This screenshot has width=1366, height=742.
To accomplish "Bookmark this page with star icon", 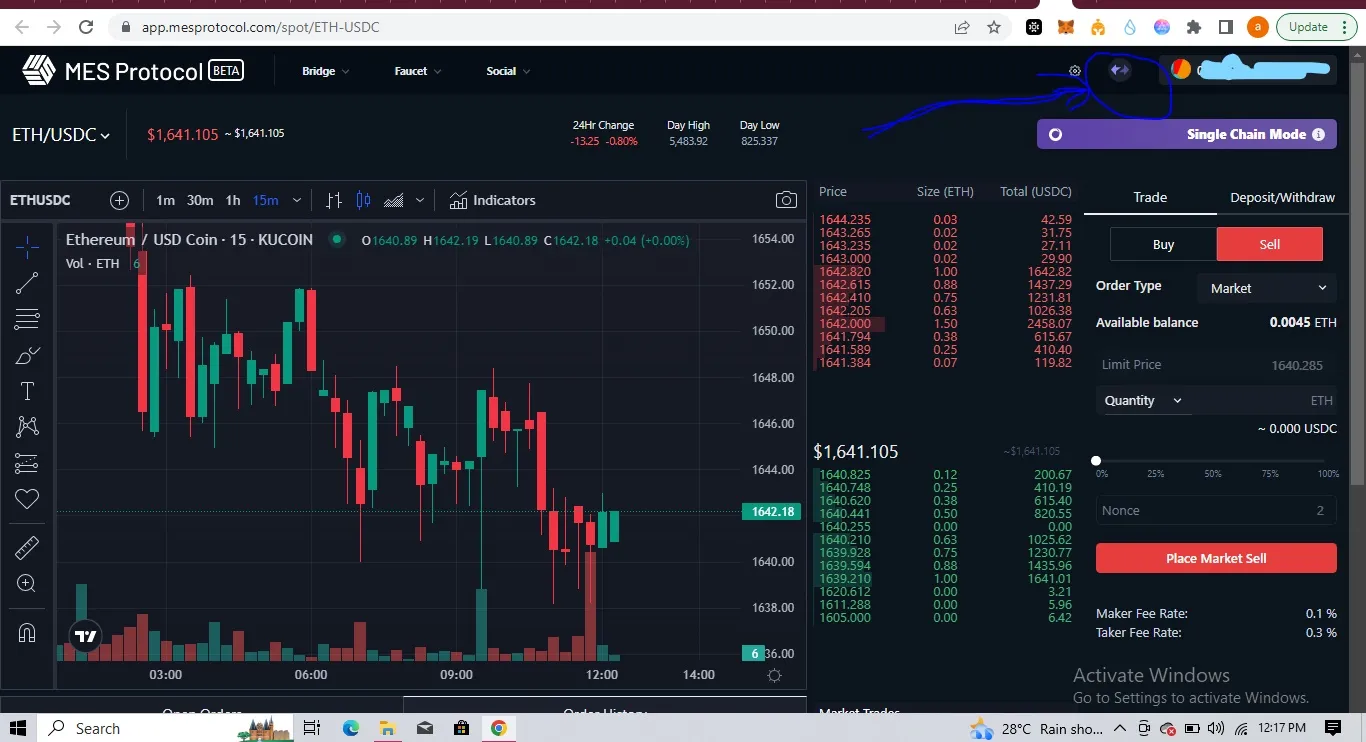I will click(993, 27).
